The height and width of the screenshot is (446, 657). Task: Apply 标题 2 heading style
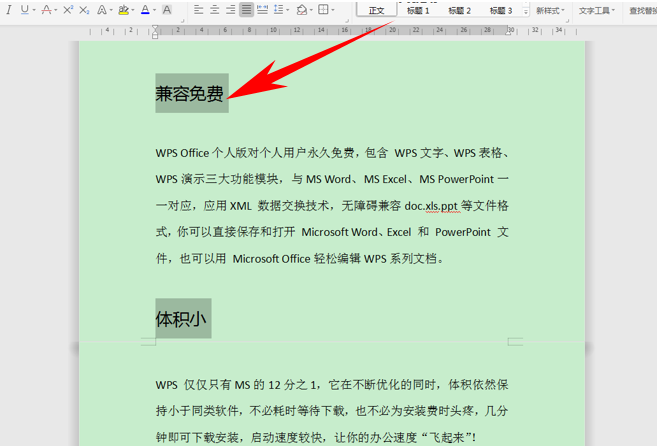[x=459, y=10]
